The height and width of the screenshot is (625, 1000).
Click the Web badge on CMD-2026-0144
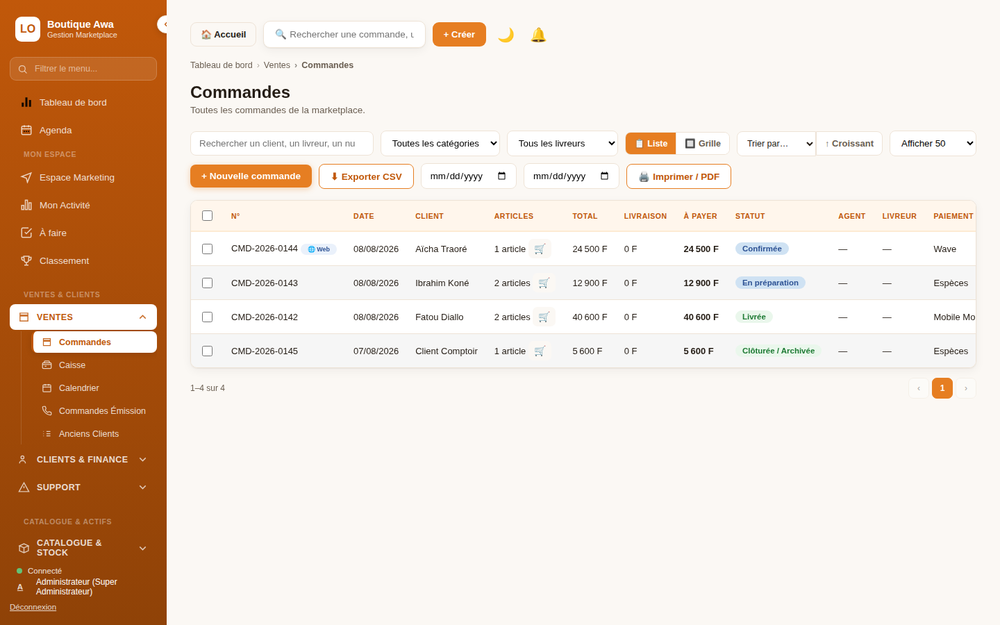coord(319,249)
